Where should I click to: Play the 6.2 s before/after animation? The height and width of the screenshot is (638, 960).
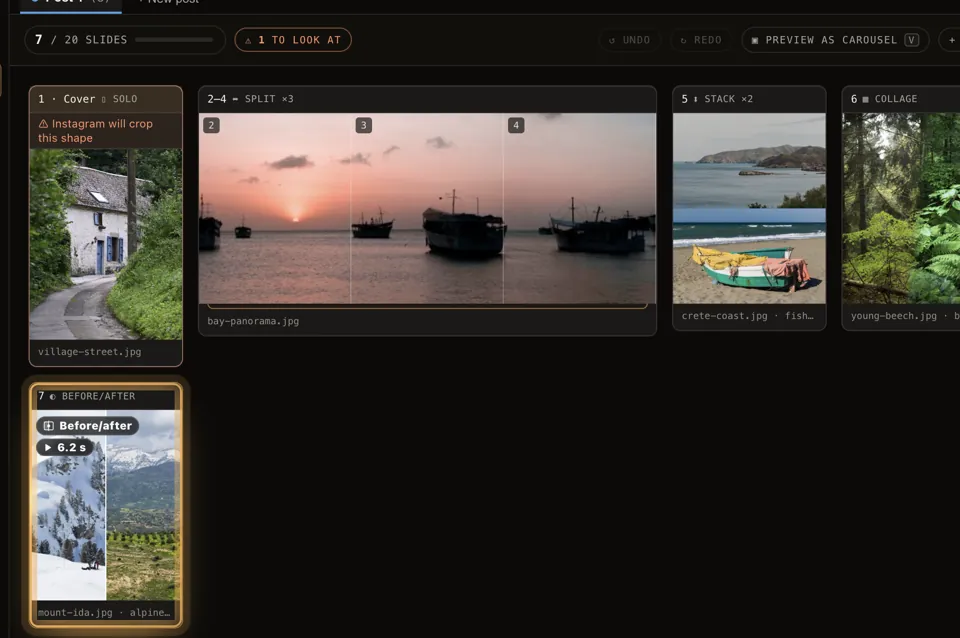(x=66, y=448)
